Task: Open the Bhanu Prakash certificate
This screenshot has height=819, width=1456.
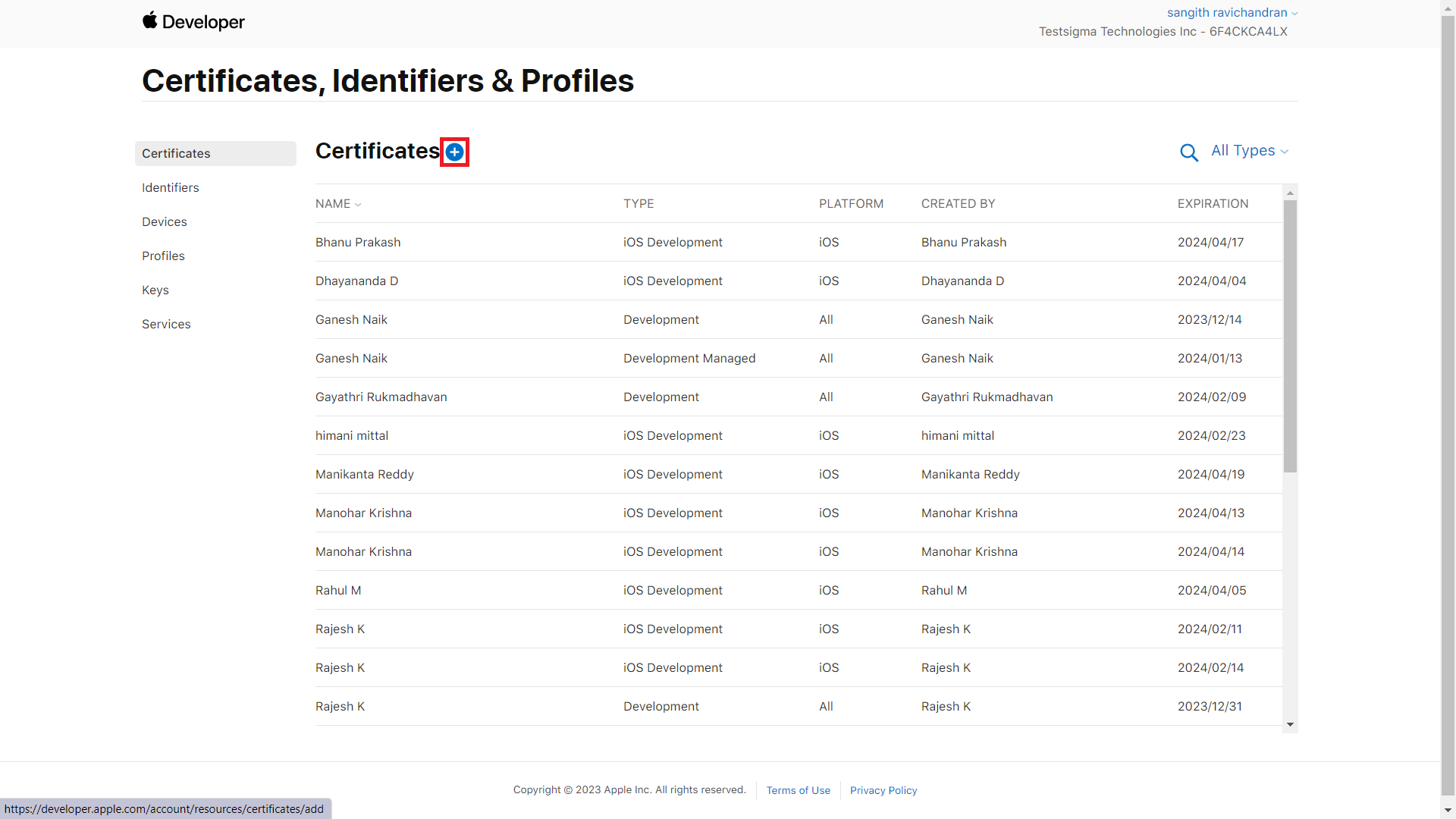Action: pos(357,242)
